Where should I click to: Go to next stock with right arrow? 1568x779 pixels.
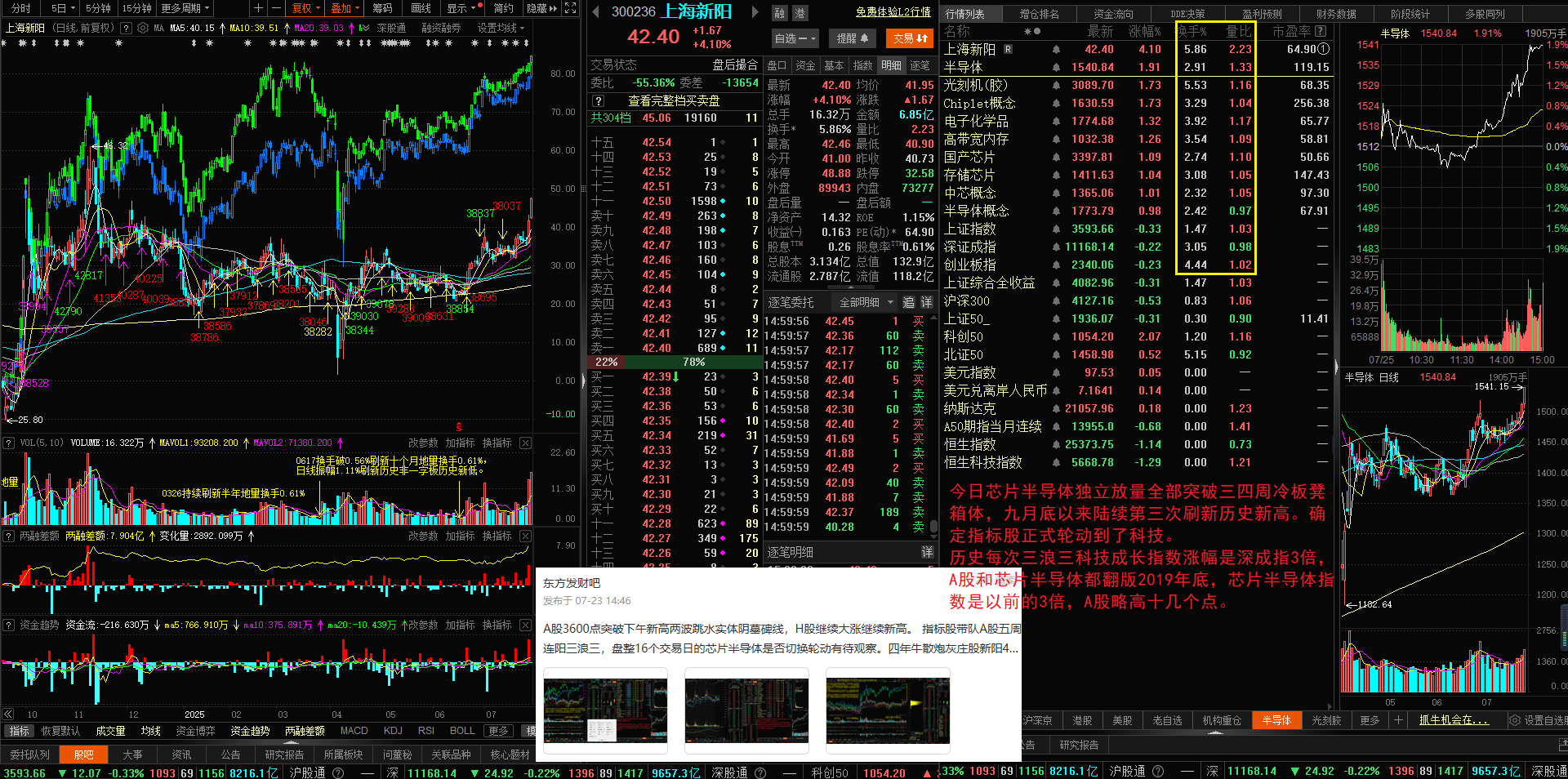[755, 12]
